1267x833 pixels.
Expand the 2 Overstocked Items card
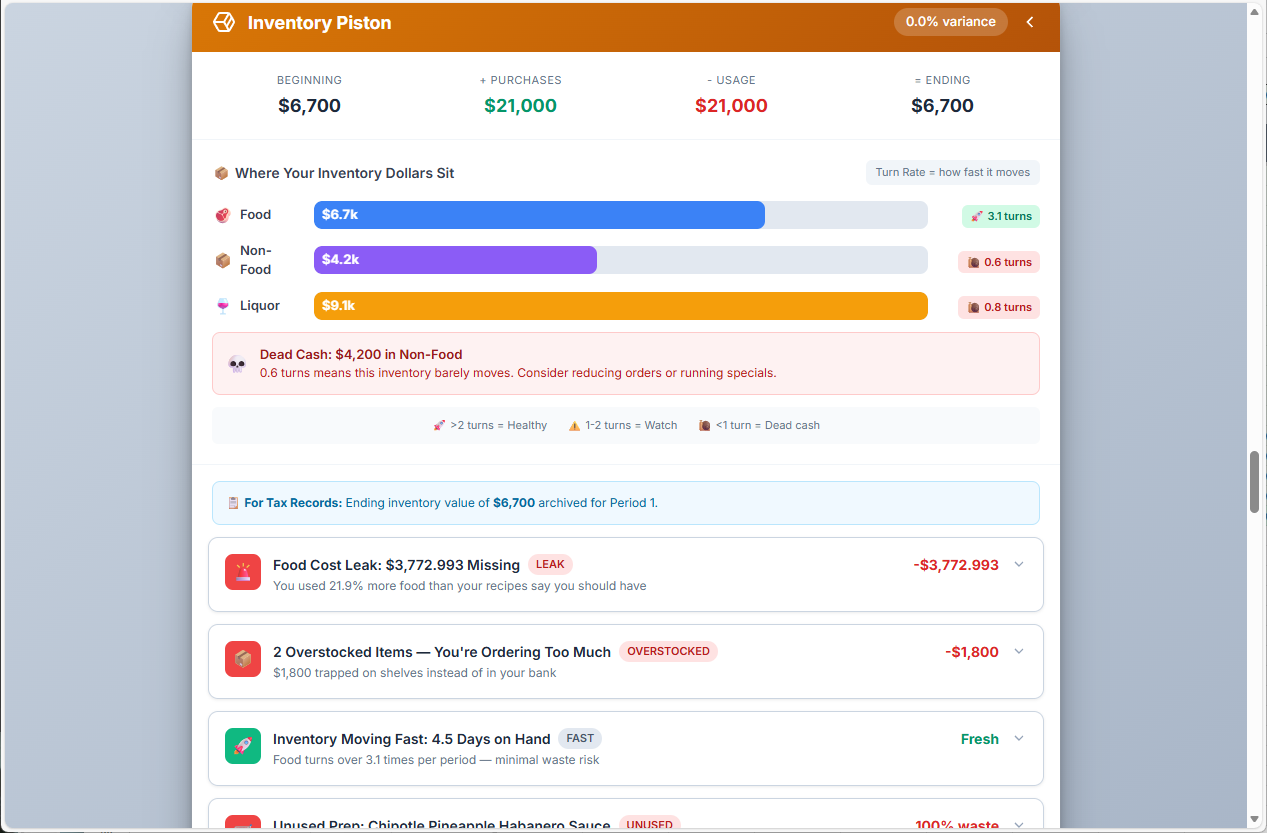1018,651
